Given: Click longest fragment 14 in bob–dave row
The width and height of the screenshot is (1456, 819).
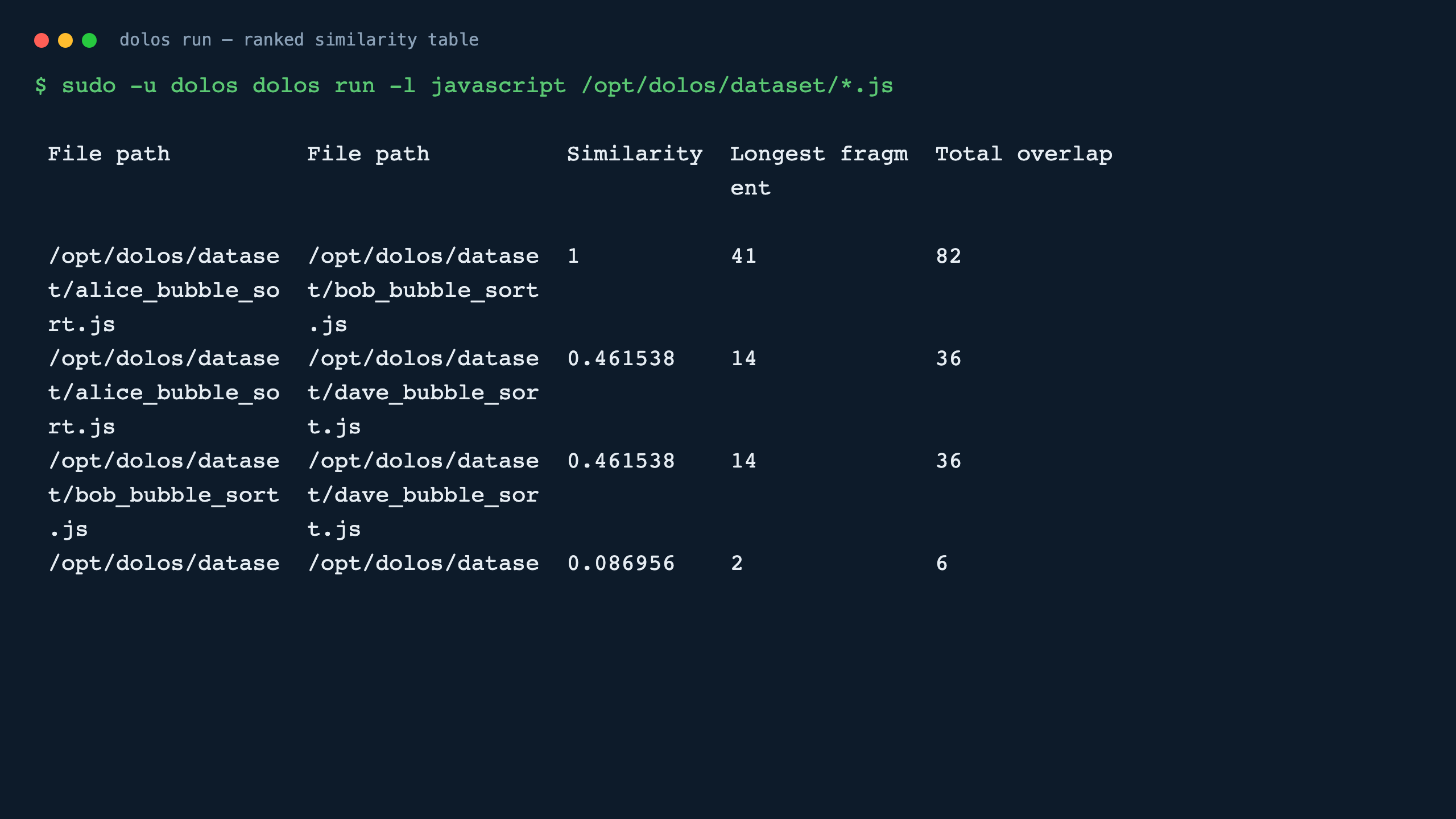Looking at the screenshot, I should click(x=744, y=461).
